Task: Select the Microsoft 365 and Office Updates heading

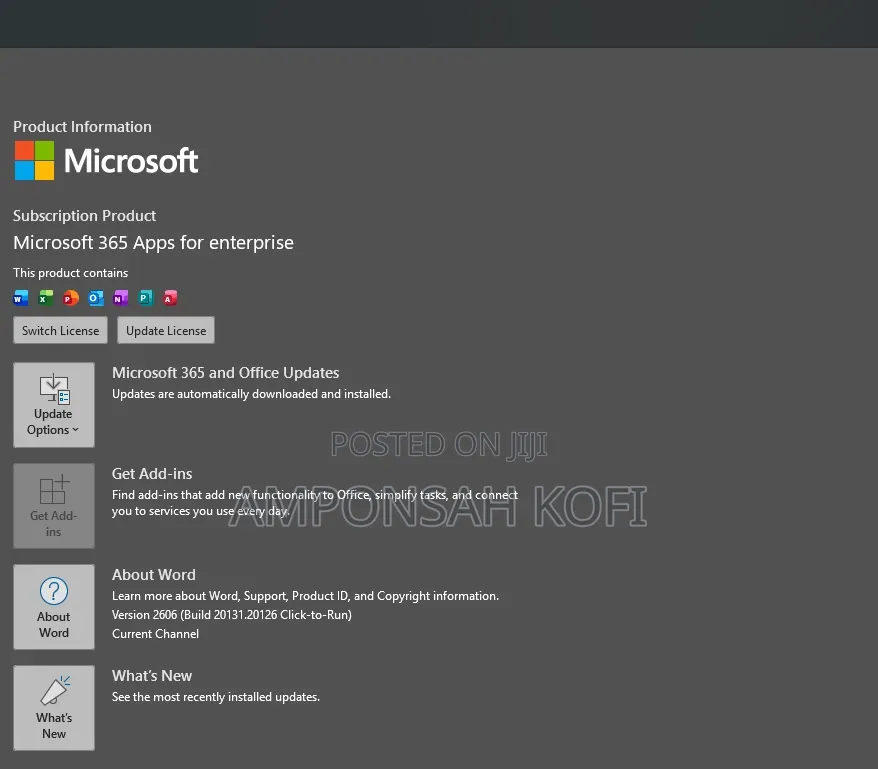Action: coord(226,373)
